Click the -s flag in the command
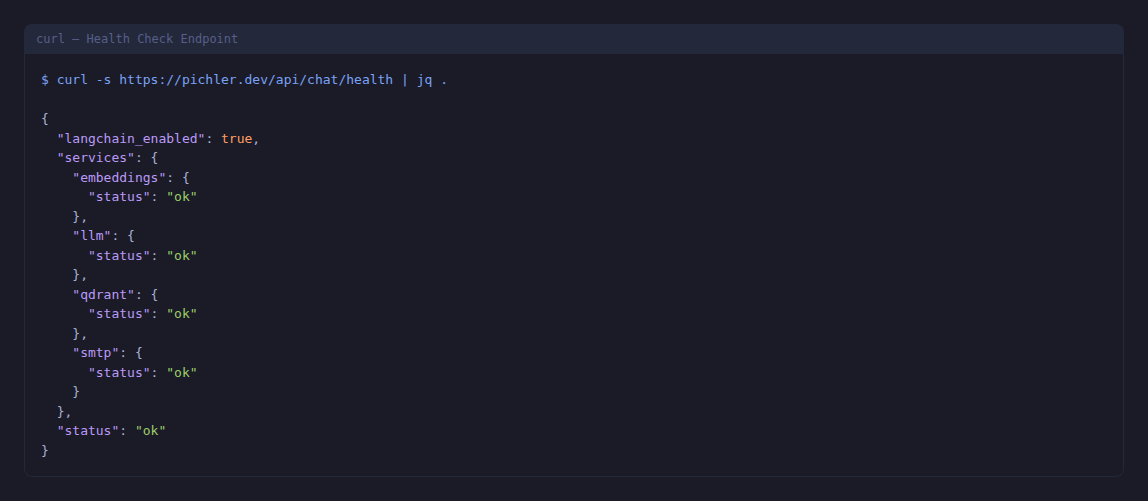 tap(103, 80)
